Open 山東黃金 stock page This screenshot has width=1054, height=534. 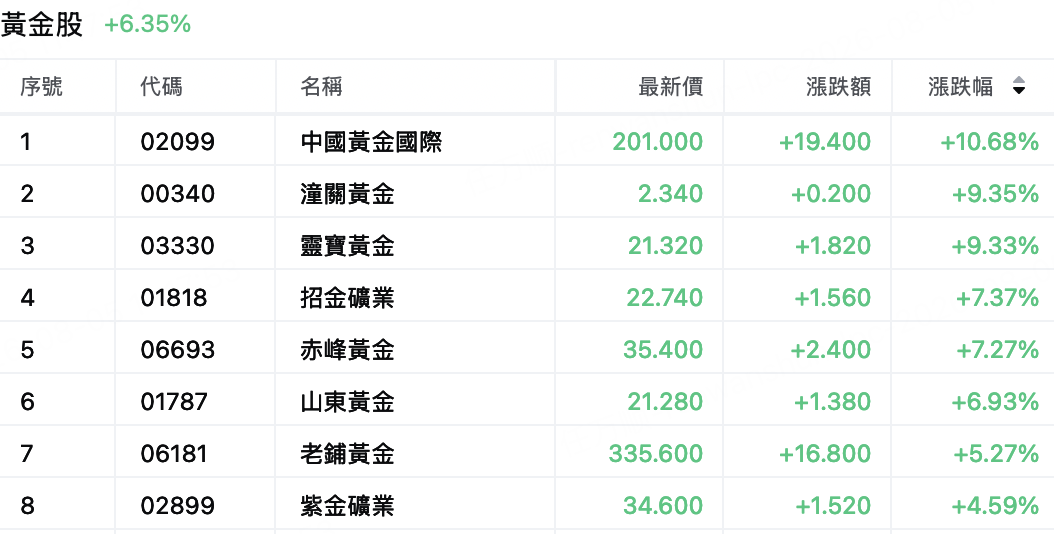click(348, 402)
